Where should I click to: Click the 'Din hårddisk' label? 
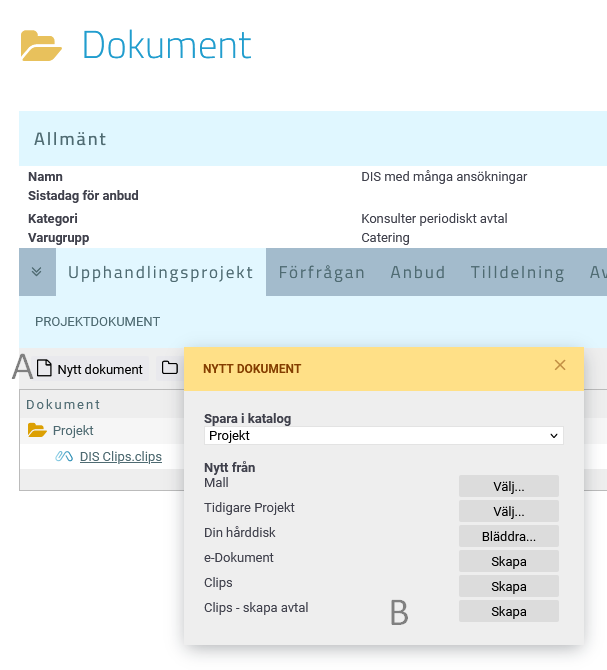coord(240,532)
